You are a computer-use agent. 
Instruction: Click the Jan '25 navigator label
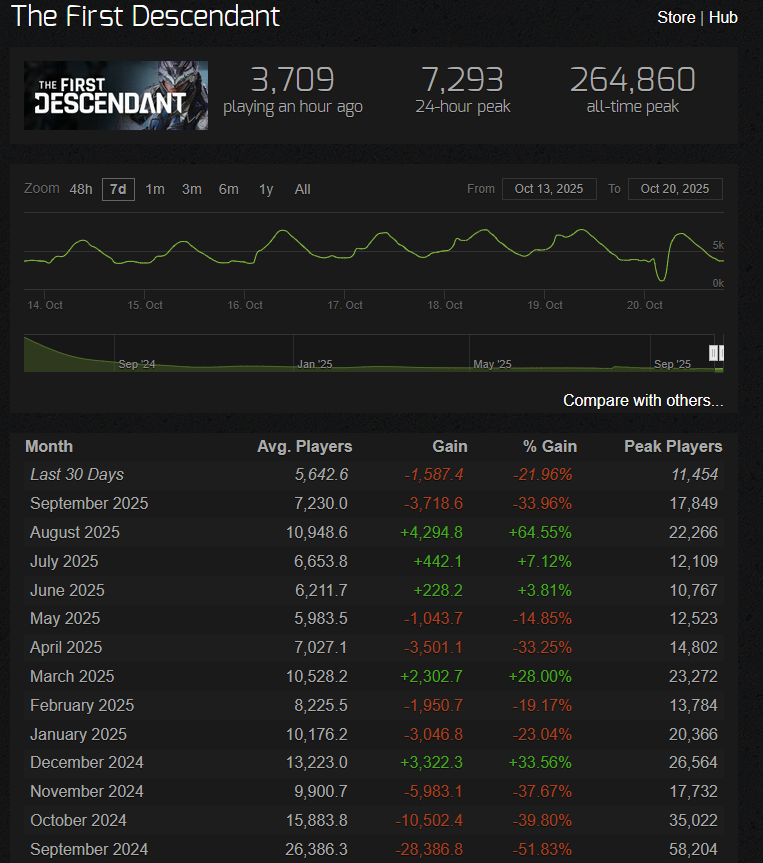pyautogui.click(x=315, y=364)
